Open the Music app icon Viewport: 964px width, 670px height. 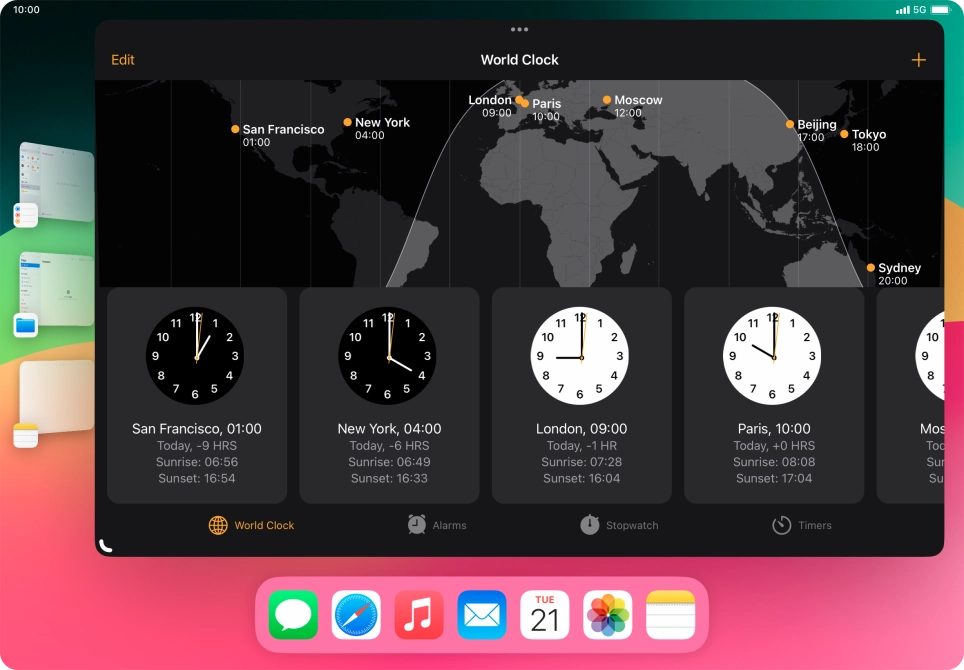coord(419,614)
